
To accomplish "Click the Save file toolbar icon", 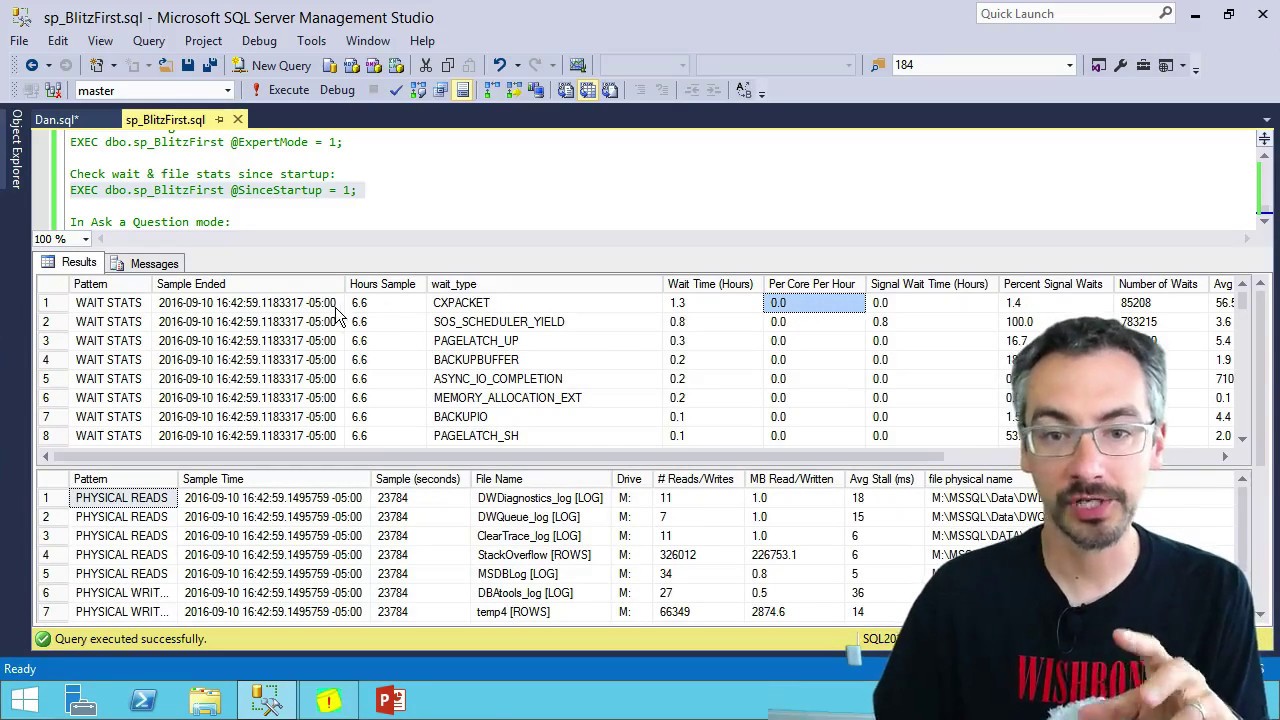I will point(188,65).
